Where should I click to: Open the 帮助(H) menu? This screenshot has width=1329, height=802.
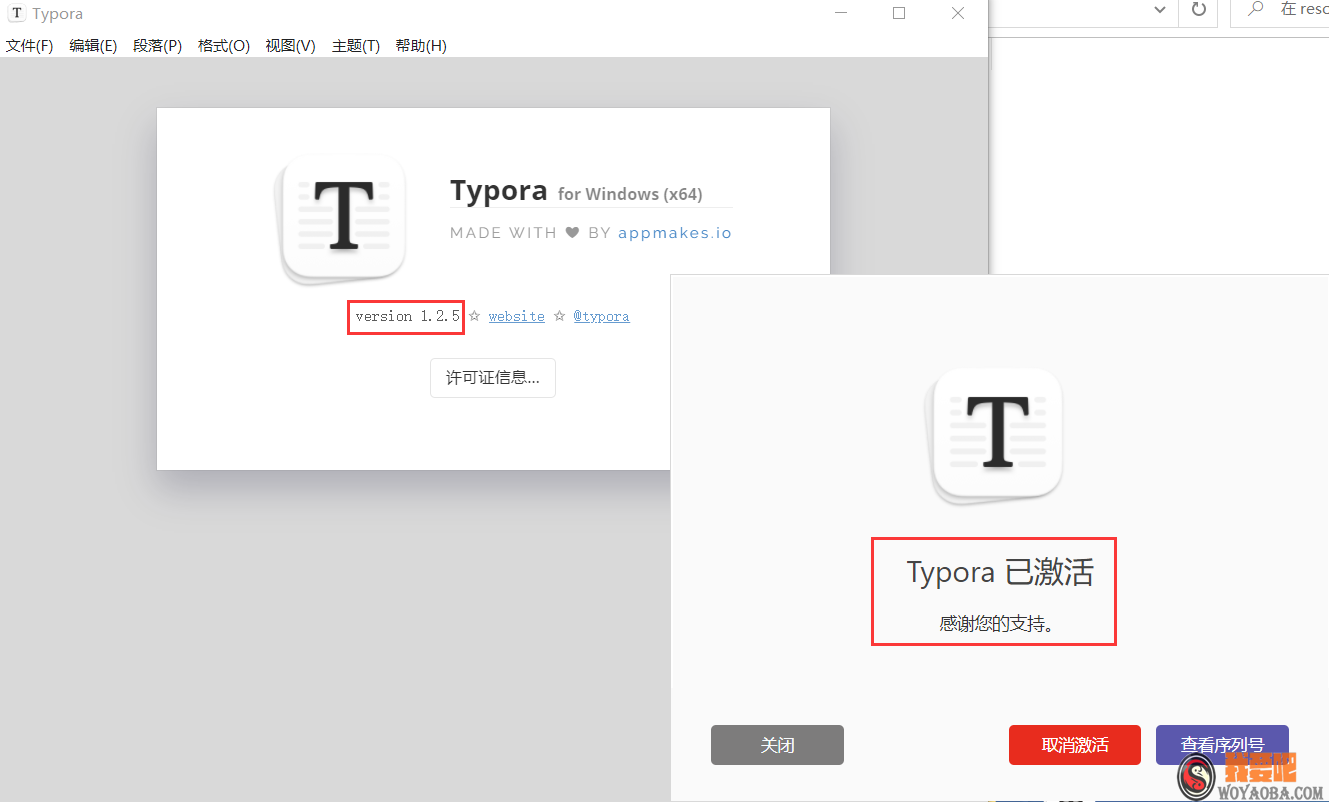pyautogui.click(x=421, y=46)
